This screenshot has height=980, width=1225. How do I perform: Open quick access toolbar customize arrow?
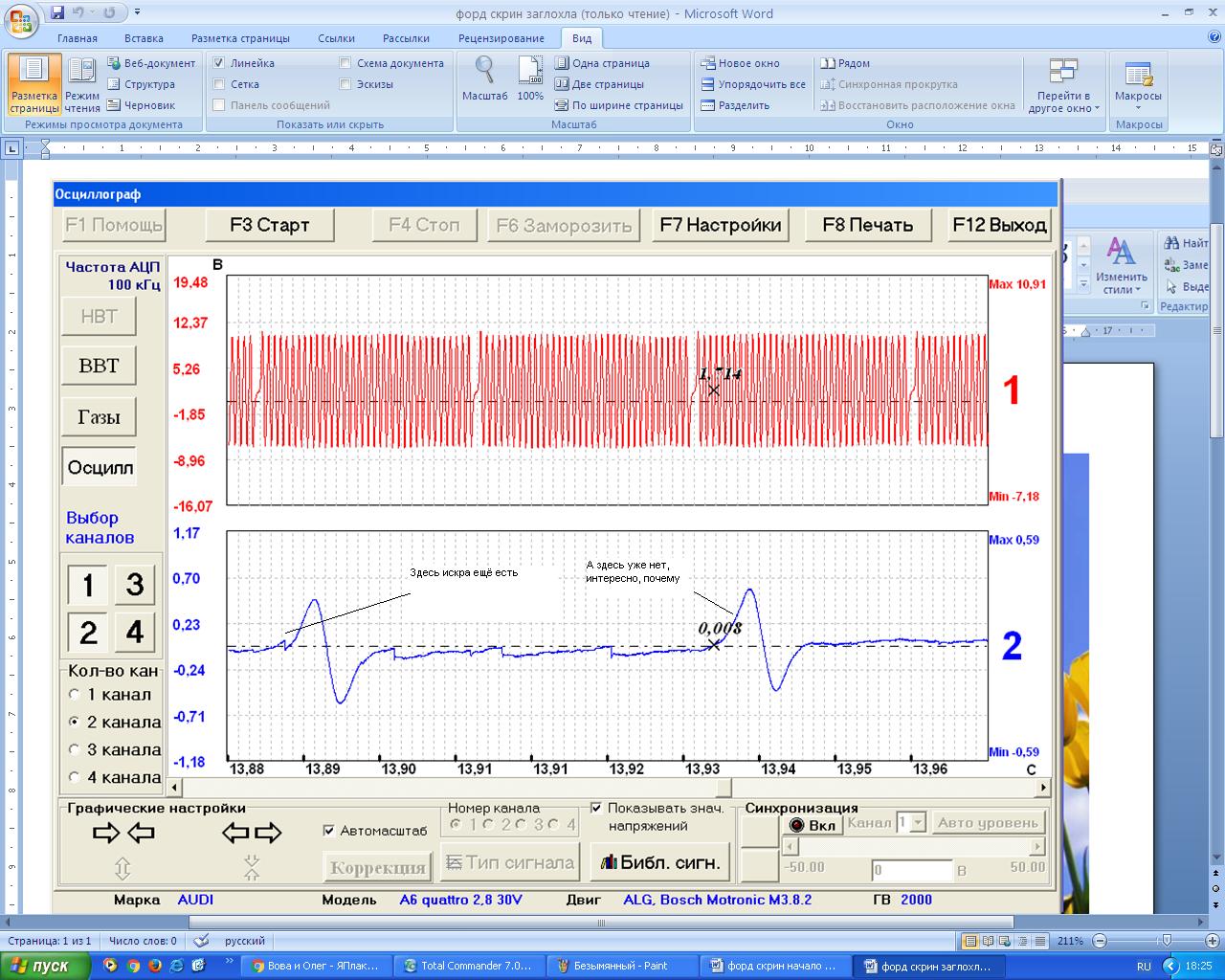137,12
